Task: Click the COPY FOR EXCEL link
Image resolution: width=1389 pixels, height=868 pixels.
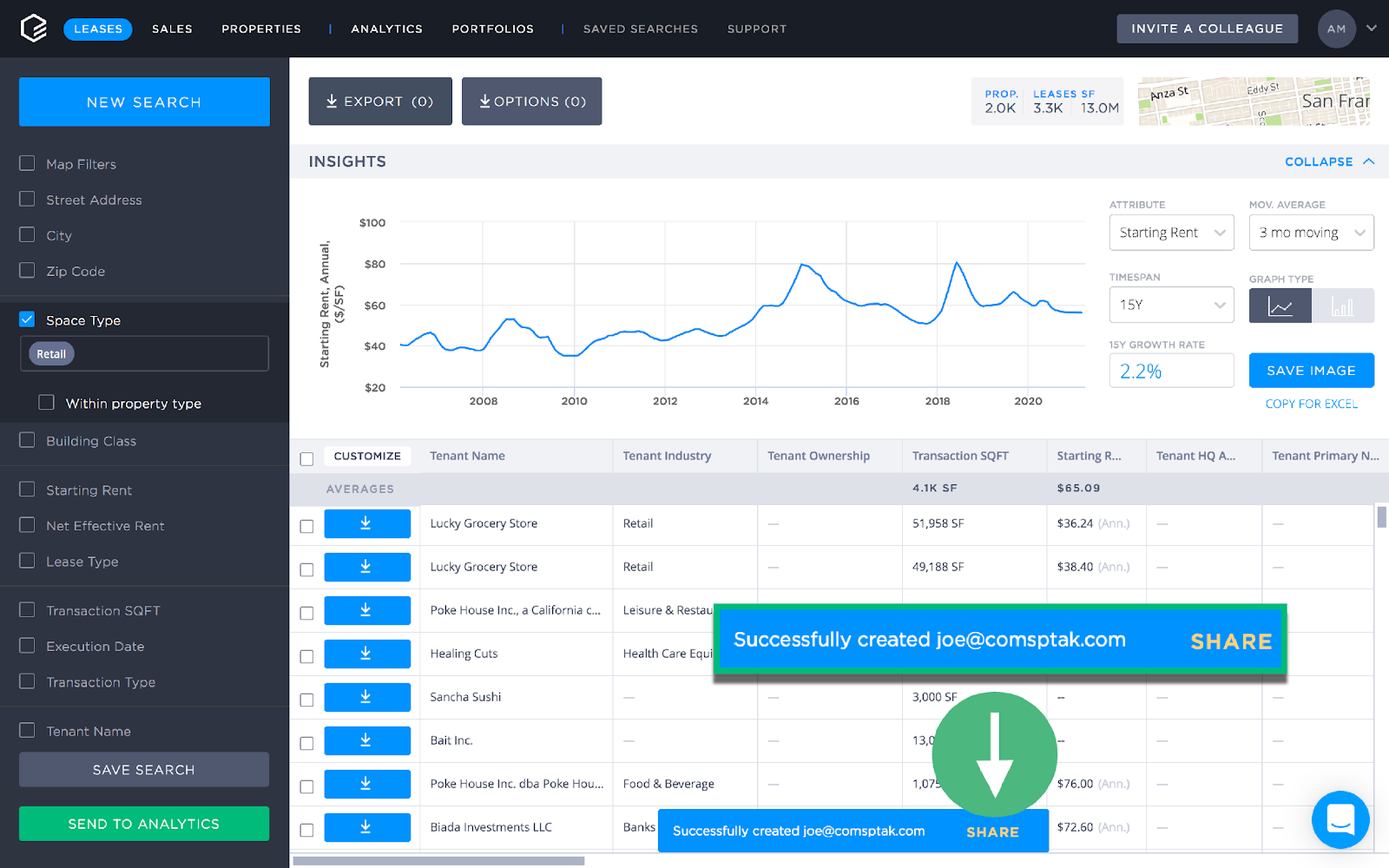Action: tap(1310, 403)
